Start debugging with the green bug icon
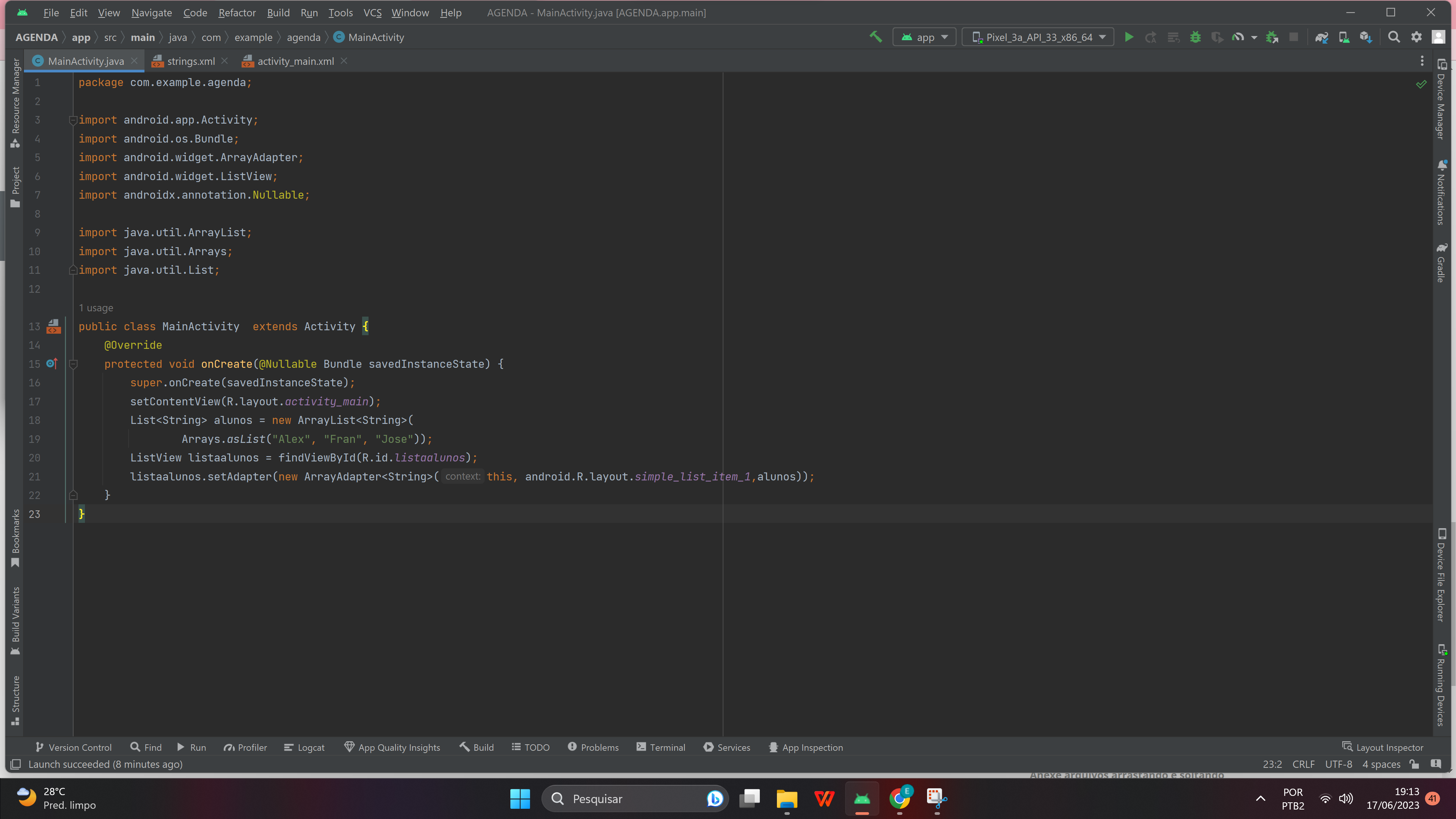The width and height of the screenshot is (1456, 819). [x=1196, y=37]
